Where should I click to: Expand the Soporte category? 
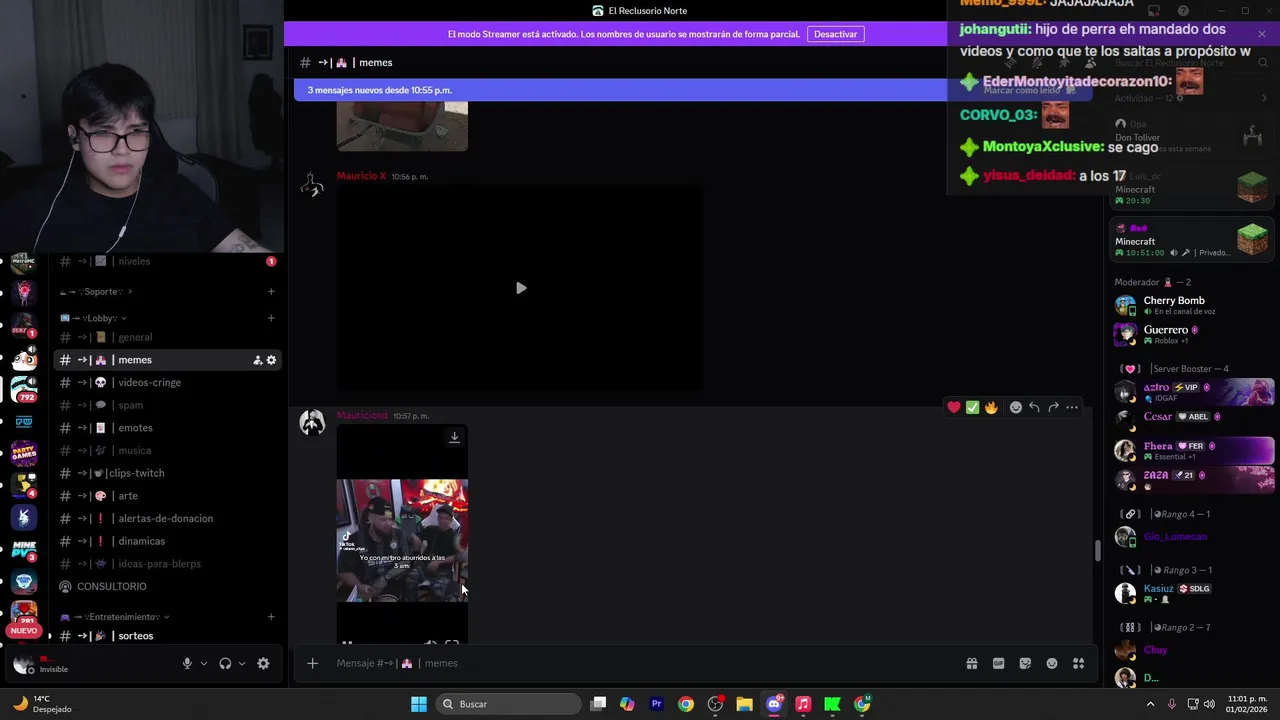(x=97, y=292)
